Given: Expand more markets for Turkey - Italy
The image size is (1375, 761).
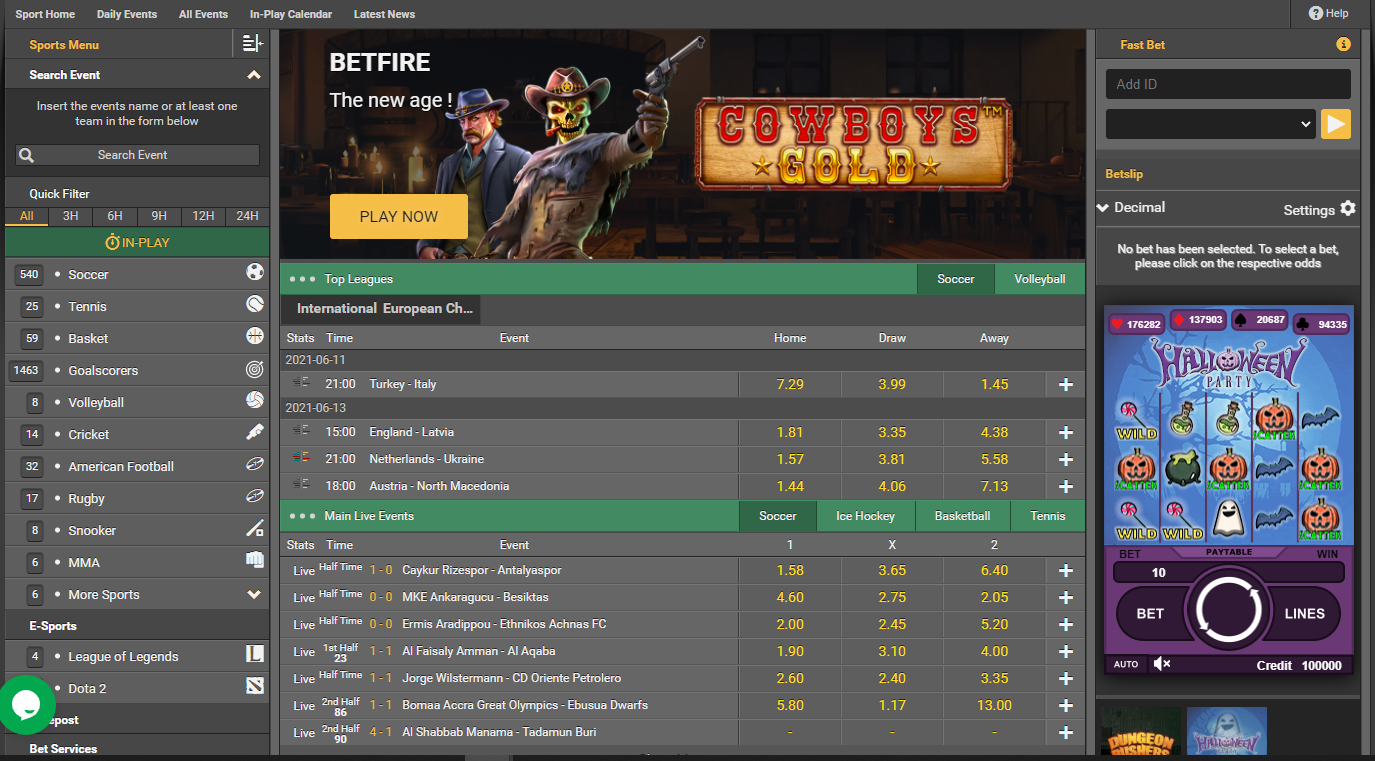Looking at the screenshot, I should 1066,384.
